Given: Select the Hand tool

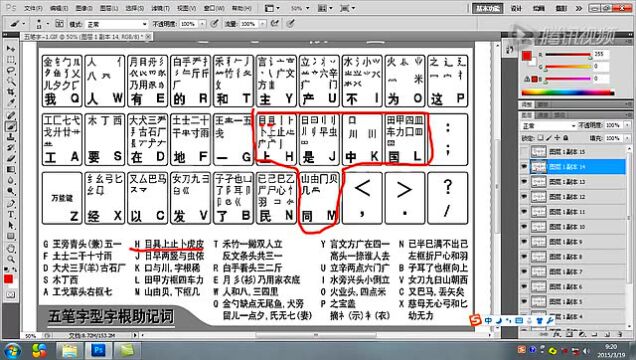Looking at the screenshot, I should pyautogui.click(x=11, y=249).
